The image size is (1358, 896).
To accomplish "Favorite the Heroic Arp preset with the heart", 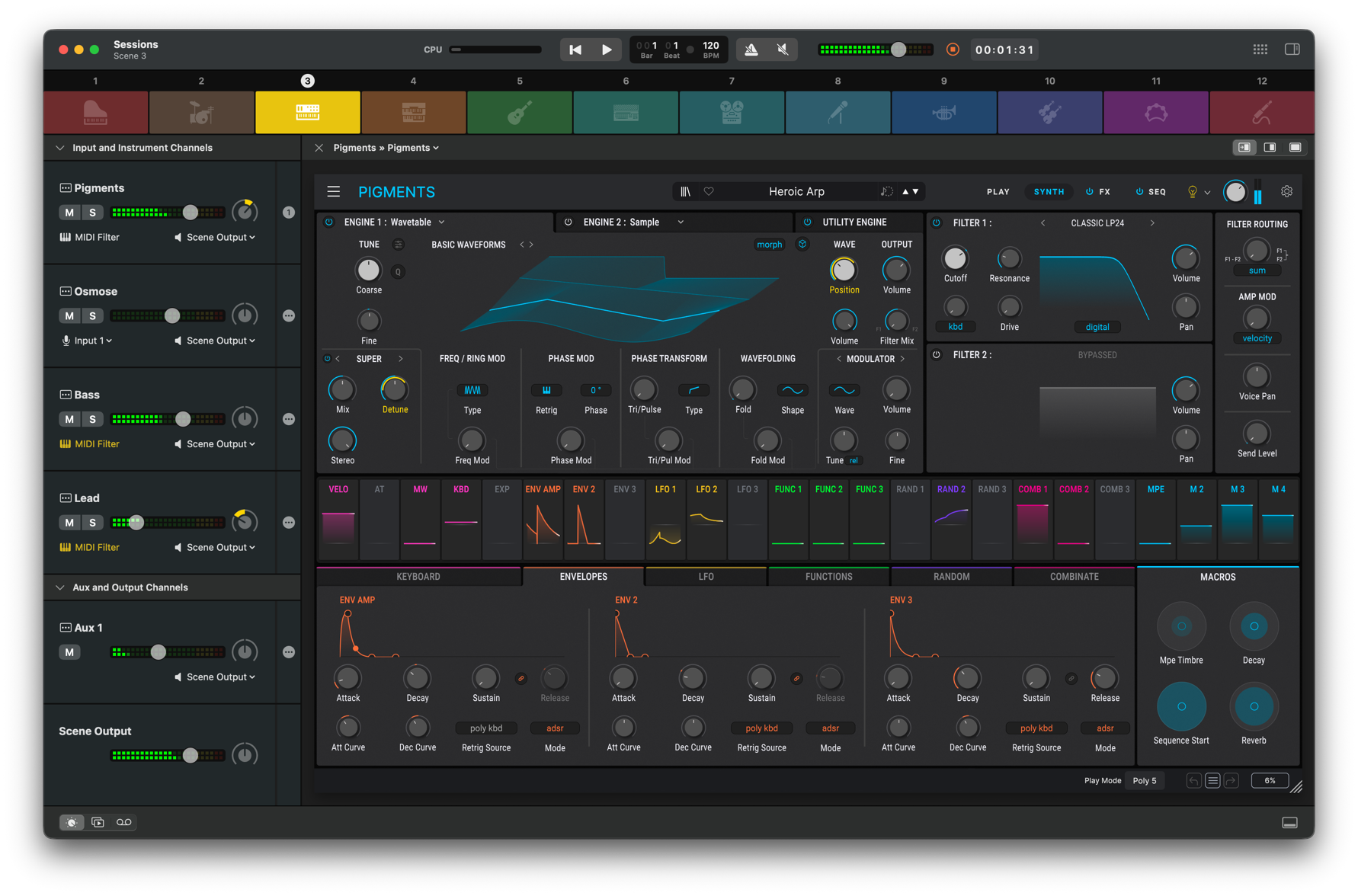I will coord(709,192).
